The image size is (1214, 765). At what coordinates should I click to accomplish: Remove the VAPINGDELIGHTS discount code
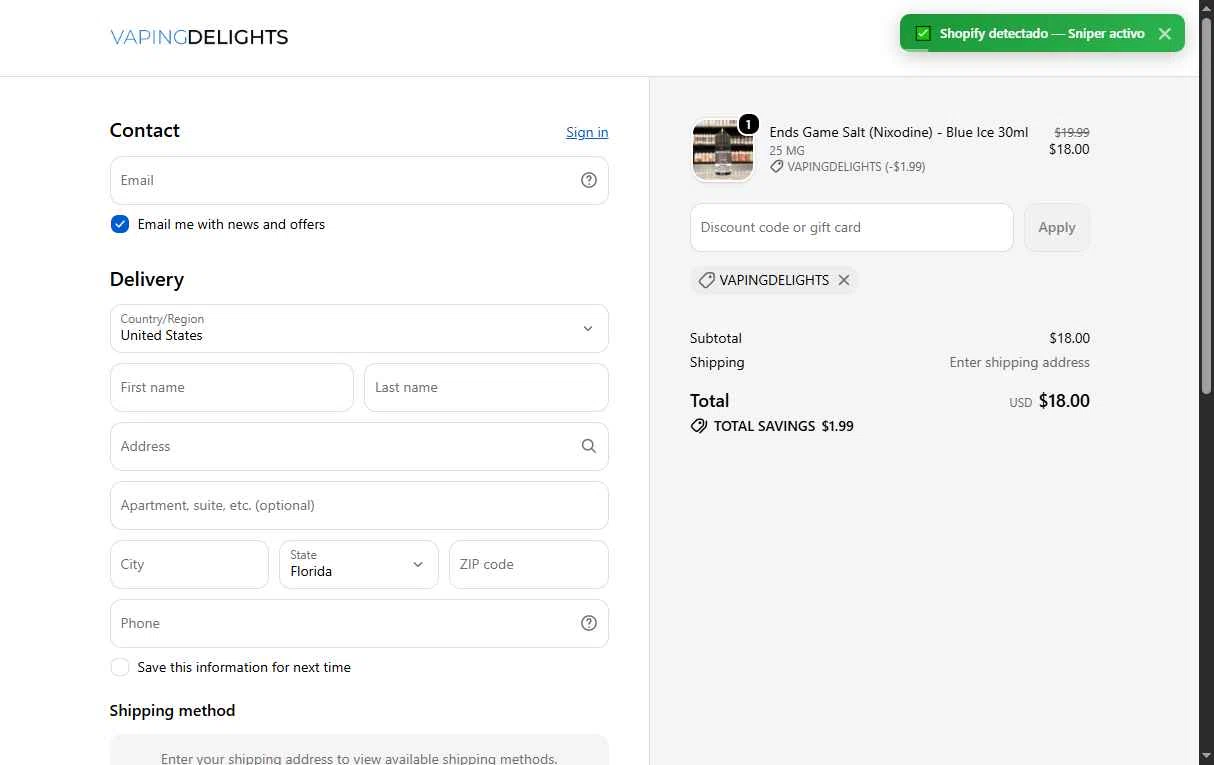pyautogui.click(x=844, y=280)
